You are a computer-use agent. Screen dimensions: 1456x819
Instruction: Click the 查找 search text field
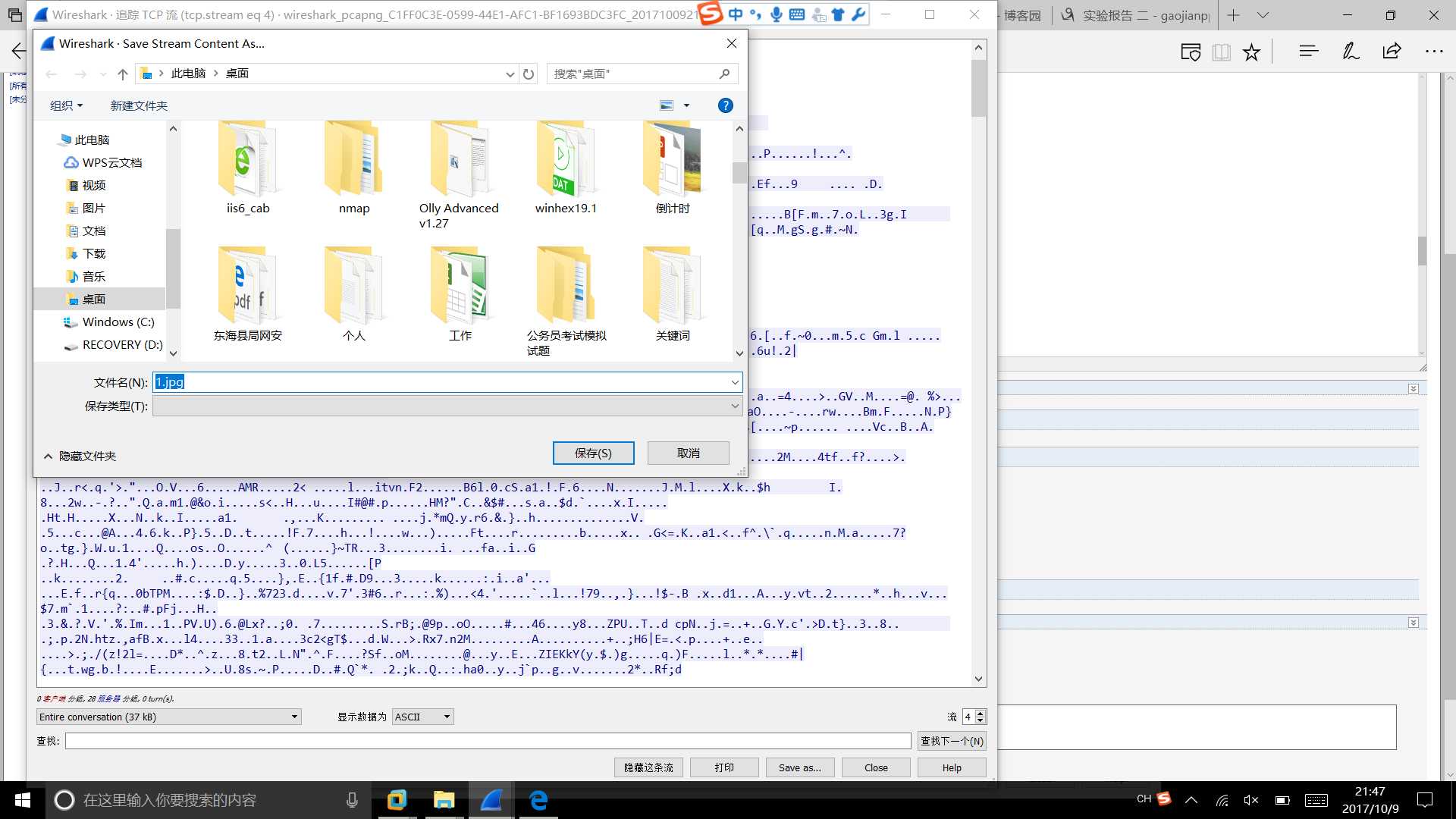tap(488, 741)
